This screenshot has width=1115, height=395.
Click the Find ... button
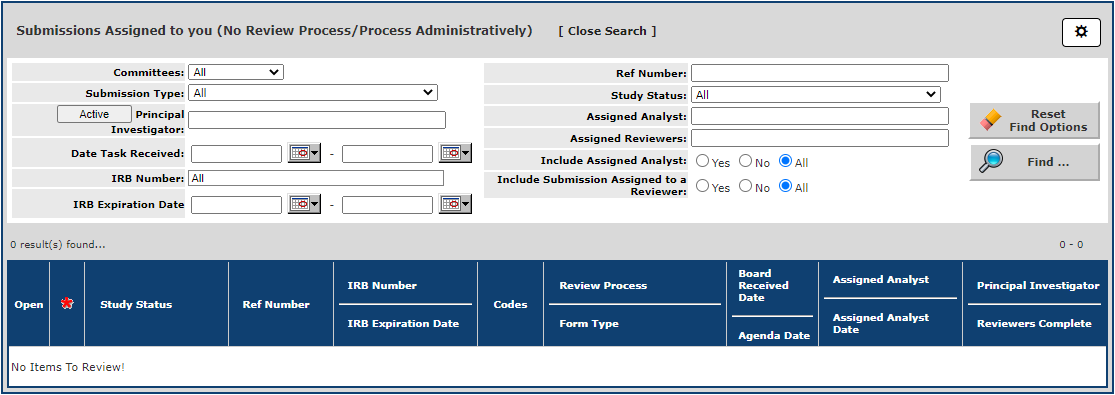1034,162
